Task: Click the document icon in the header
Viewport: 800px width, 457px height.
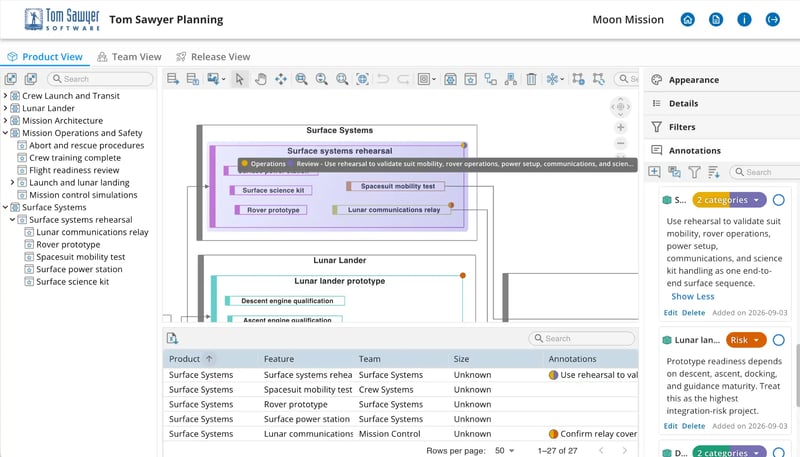Action: [x=716, y=20]
